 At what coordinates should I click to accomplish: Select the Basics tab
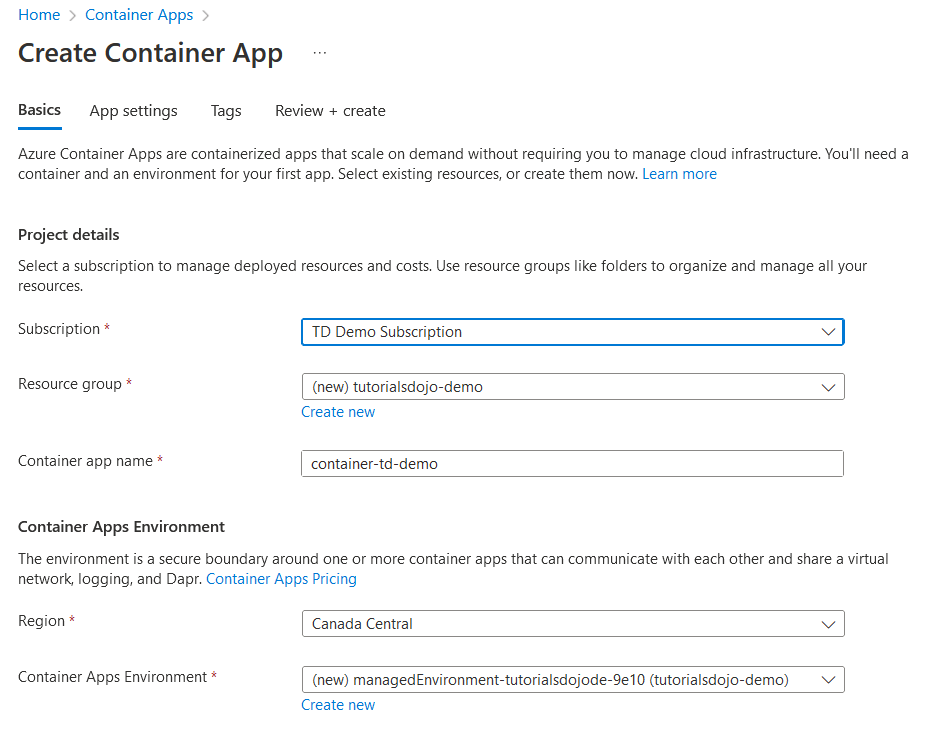coord(40,110)
